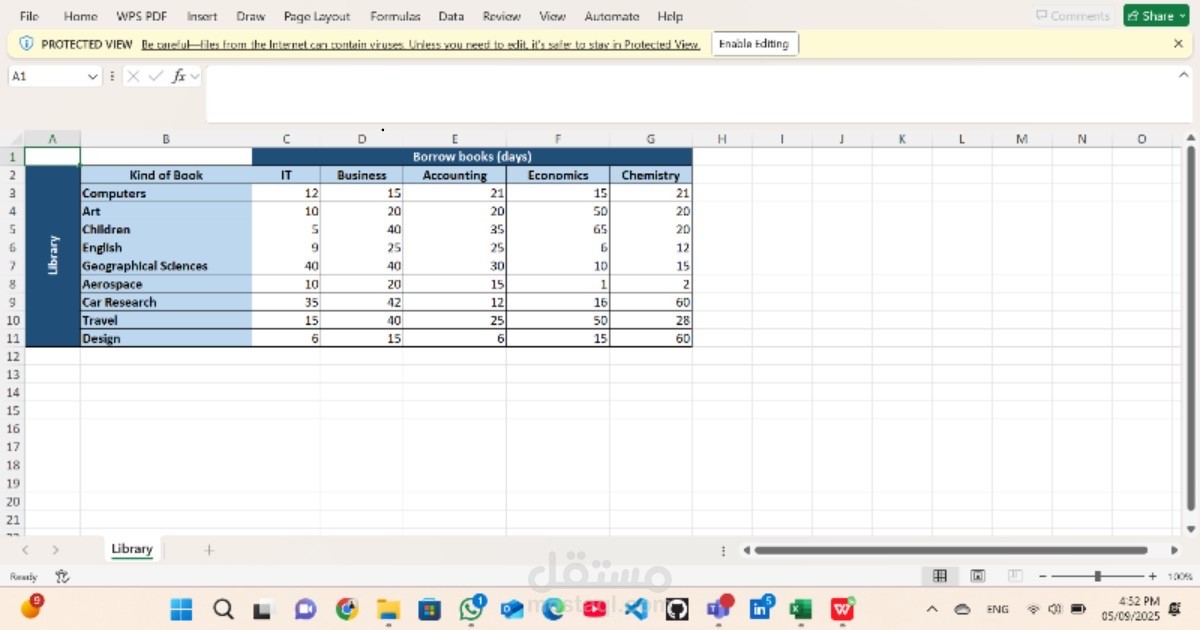The width and height of the screenshot is (1200, 630).
Task: Open WhatsApp from the taskbar
Action: [472, 608]
